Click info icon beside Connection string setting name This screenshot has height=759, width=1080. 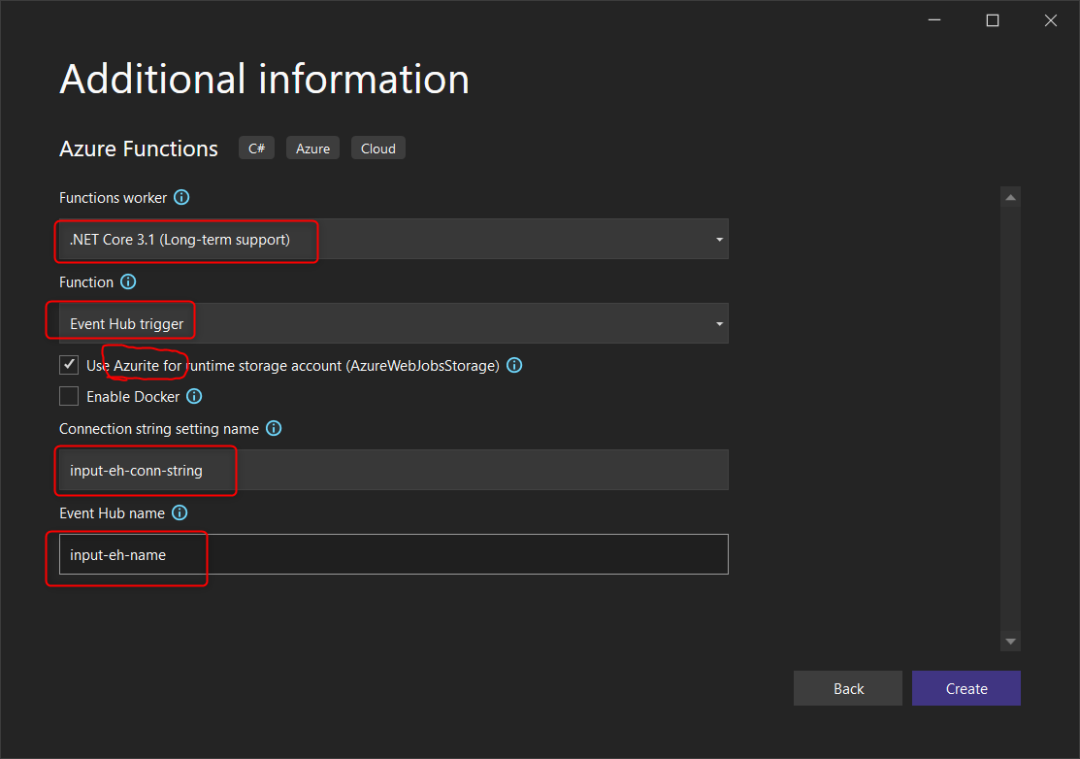[273, 429]
